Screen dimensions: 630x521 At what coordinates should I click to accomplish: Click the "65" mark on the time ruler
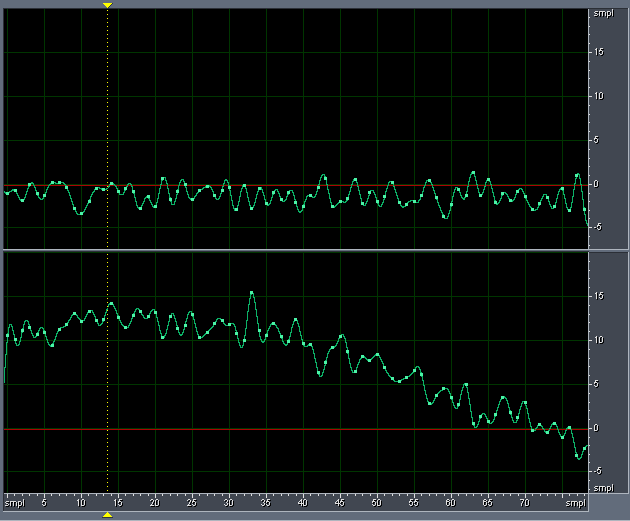[x=487, y=503]
